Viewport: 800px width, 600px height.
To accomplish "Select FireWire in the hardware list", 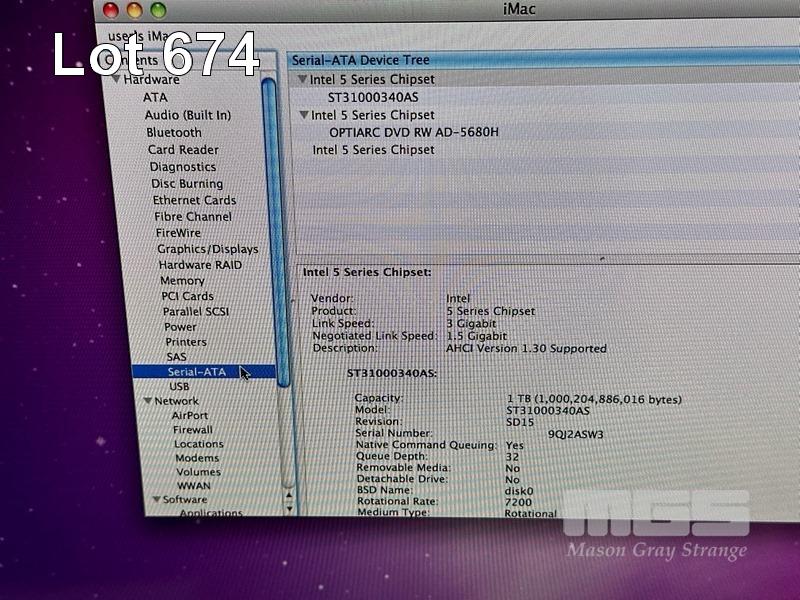I will tap(178, 233).
